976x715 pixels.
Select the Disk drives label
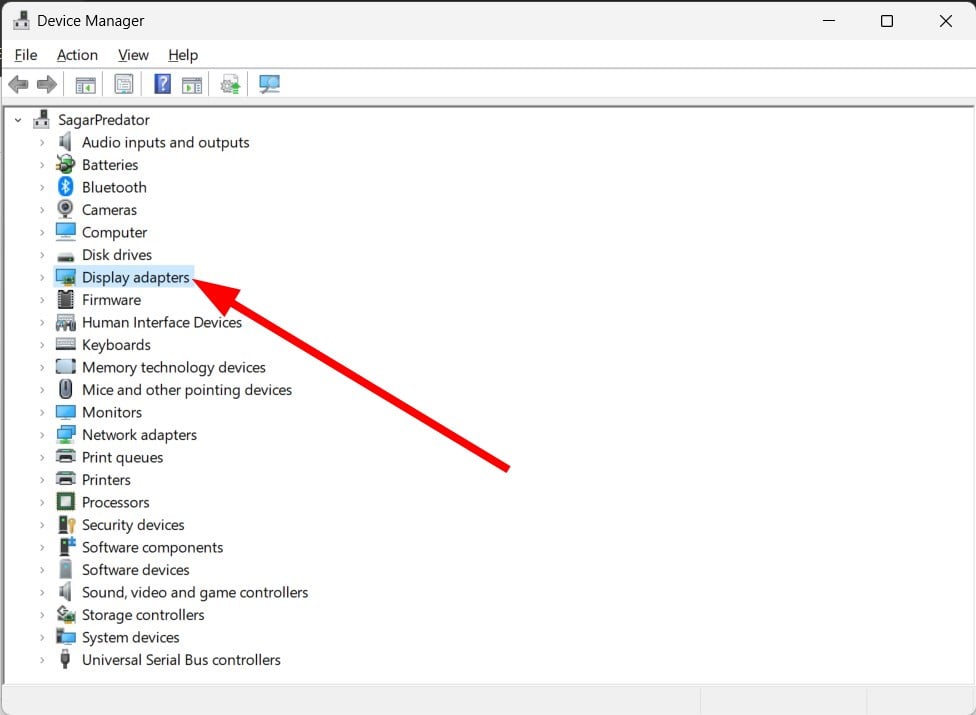coord(117,255)
